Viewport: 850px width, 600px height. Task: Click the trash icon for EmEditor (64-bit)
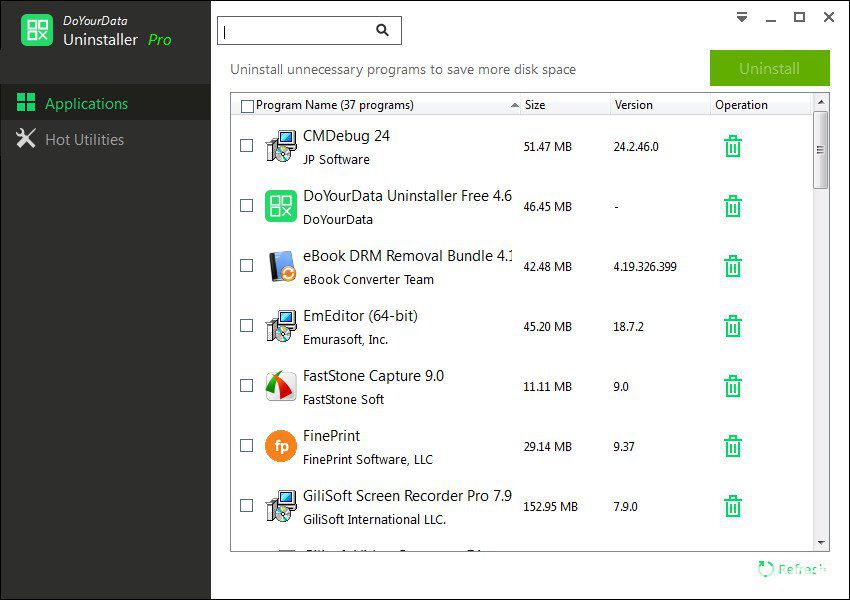[732, 326]
